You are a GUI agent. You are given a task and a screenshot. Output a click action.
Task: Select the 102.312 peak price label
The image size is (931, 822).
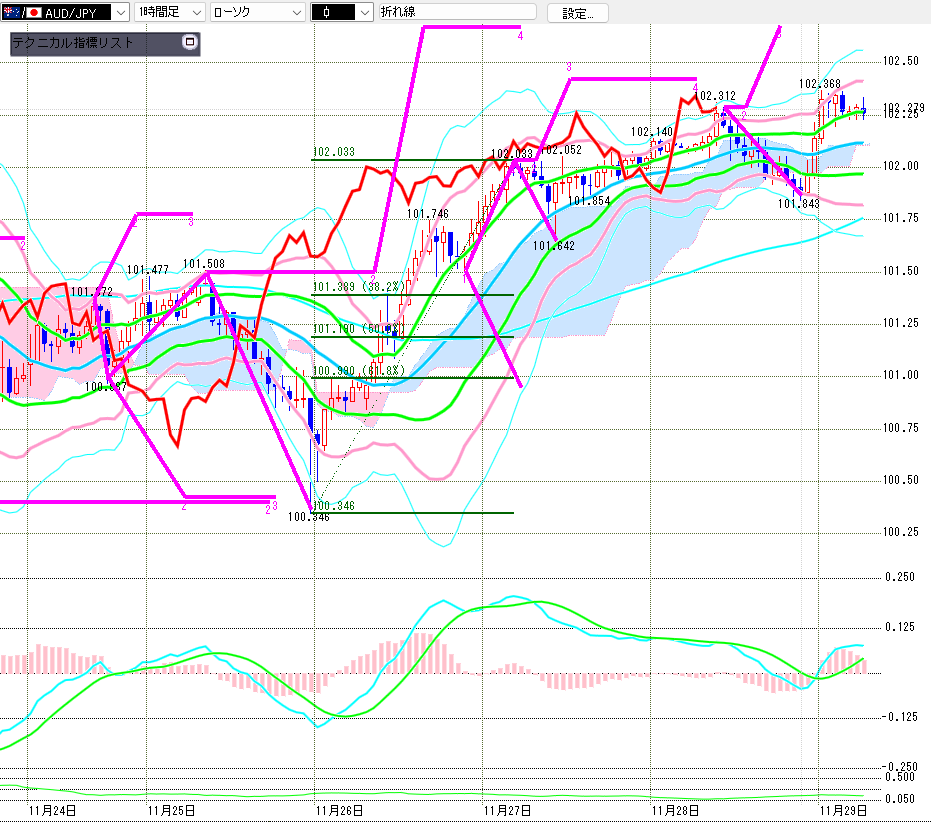[x=715, y=96]
